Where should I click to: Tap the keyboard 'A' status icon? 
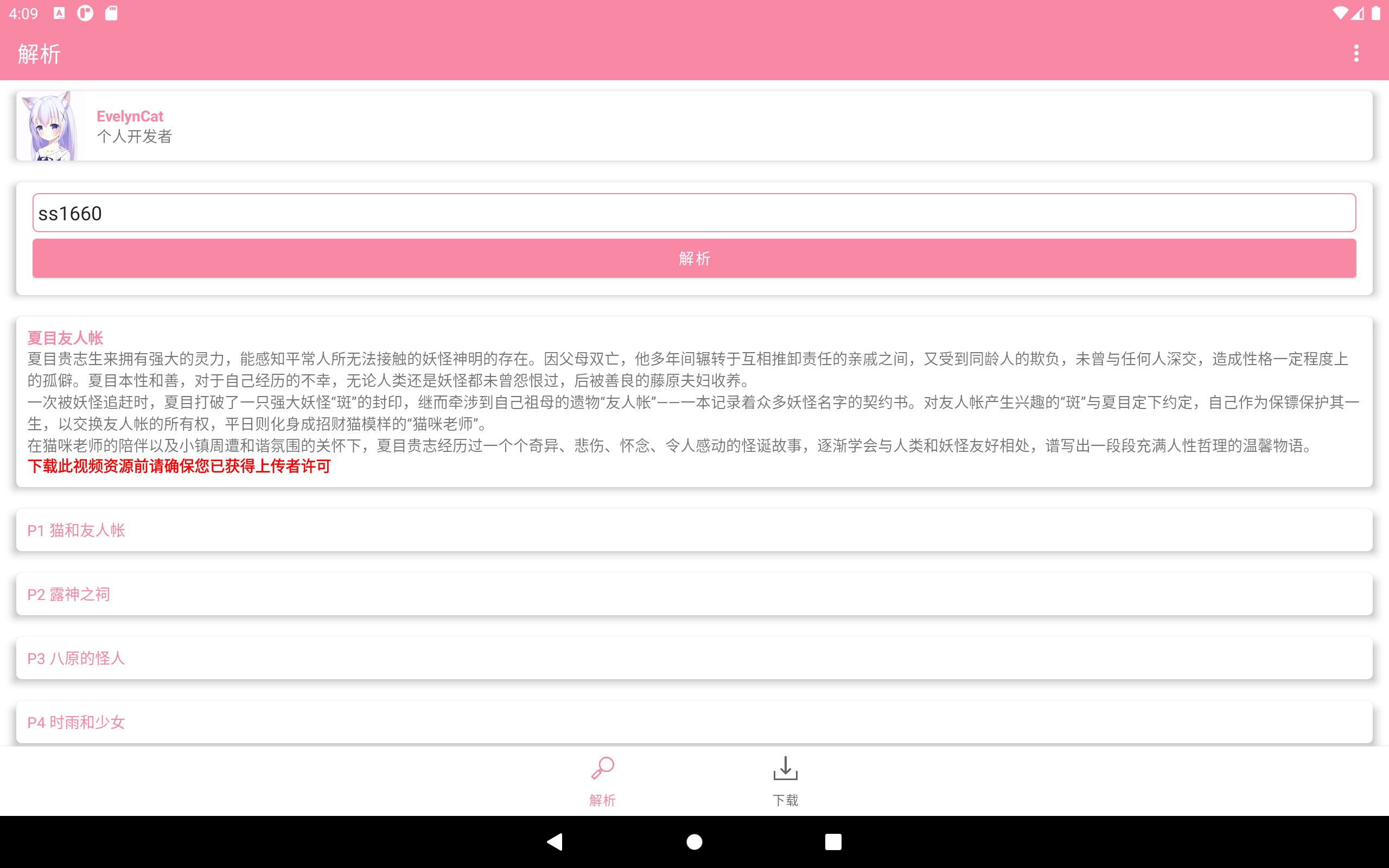(x=59, y=12)
